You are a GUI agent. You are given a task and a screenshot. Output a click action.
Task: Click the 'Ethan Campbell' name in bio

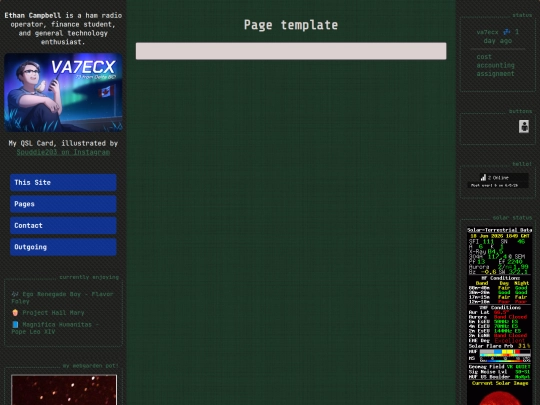33,15
